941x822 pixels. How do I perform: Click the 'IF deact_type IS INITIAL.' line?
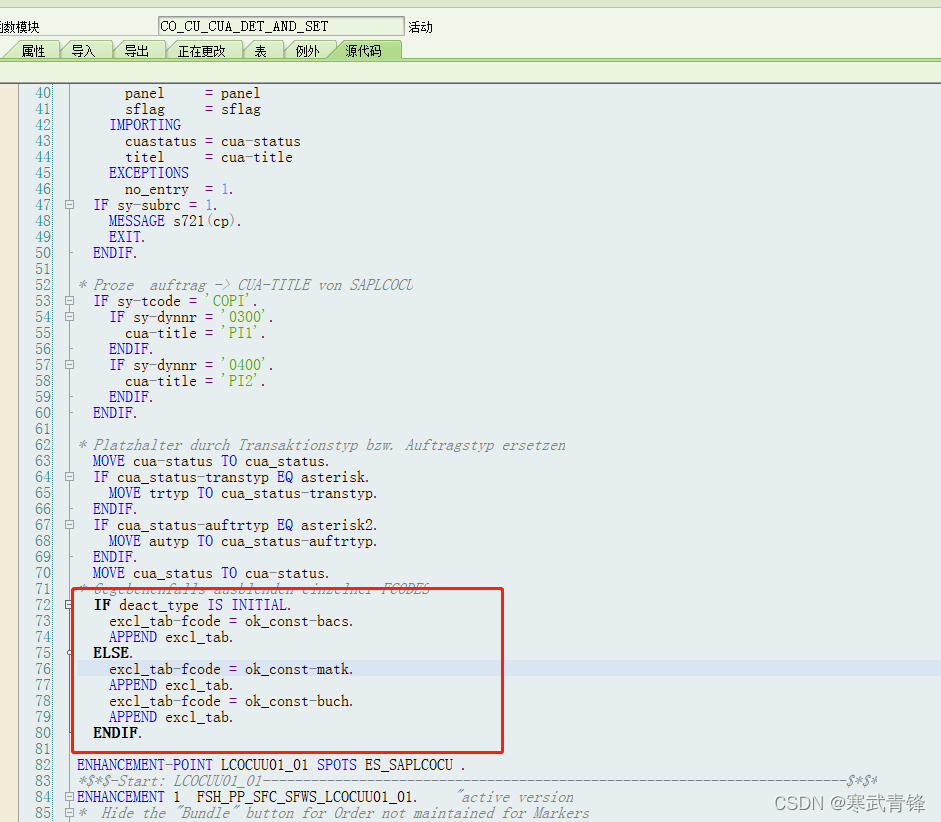pyautogui.click(x=192, y=605)
